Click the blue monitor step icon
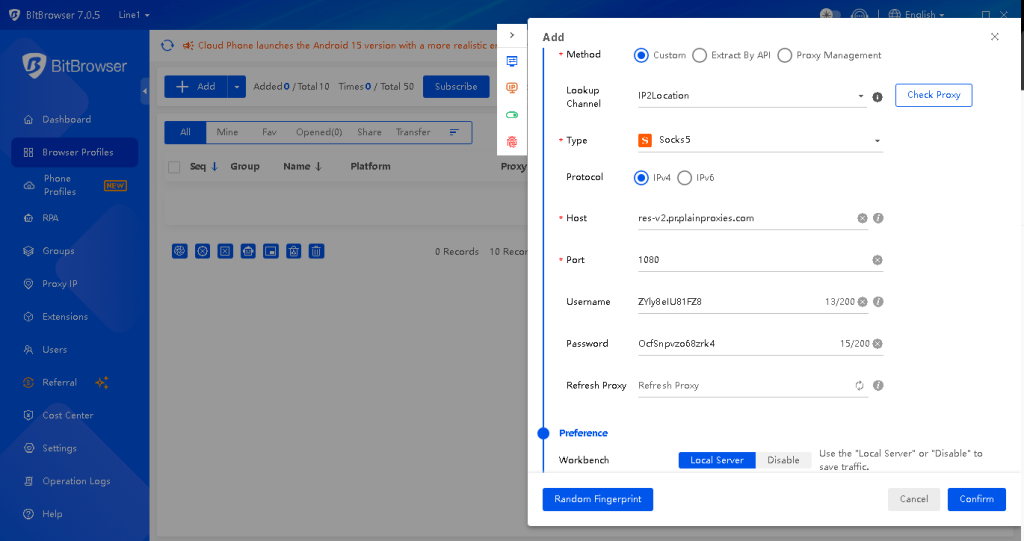1024x541 pixels. click(512, 61)
